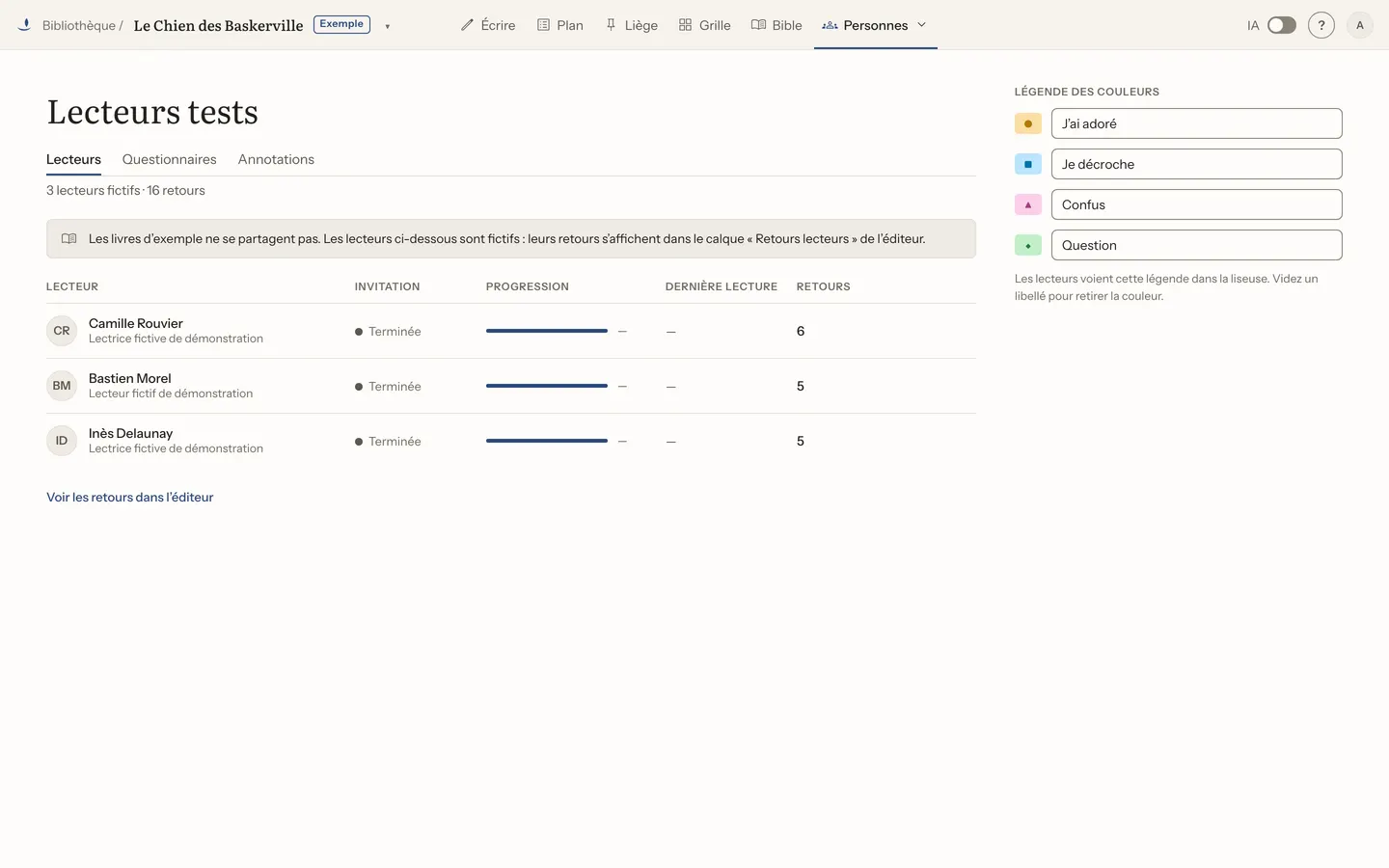Open the help question mark button
1389x868 pixels.
1321,25
